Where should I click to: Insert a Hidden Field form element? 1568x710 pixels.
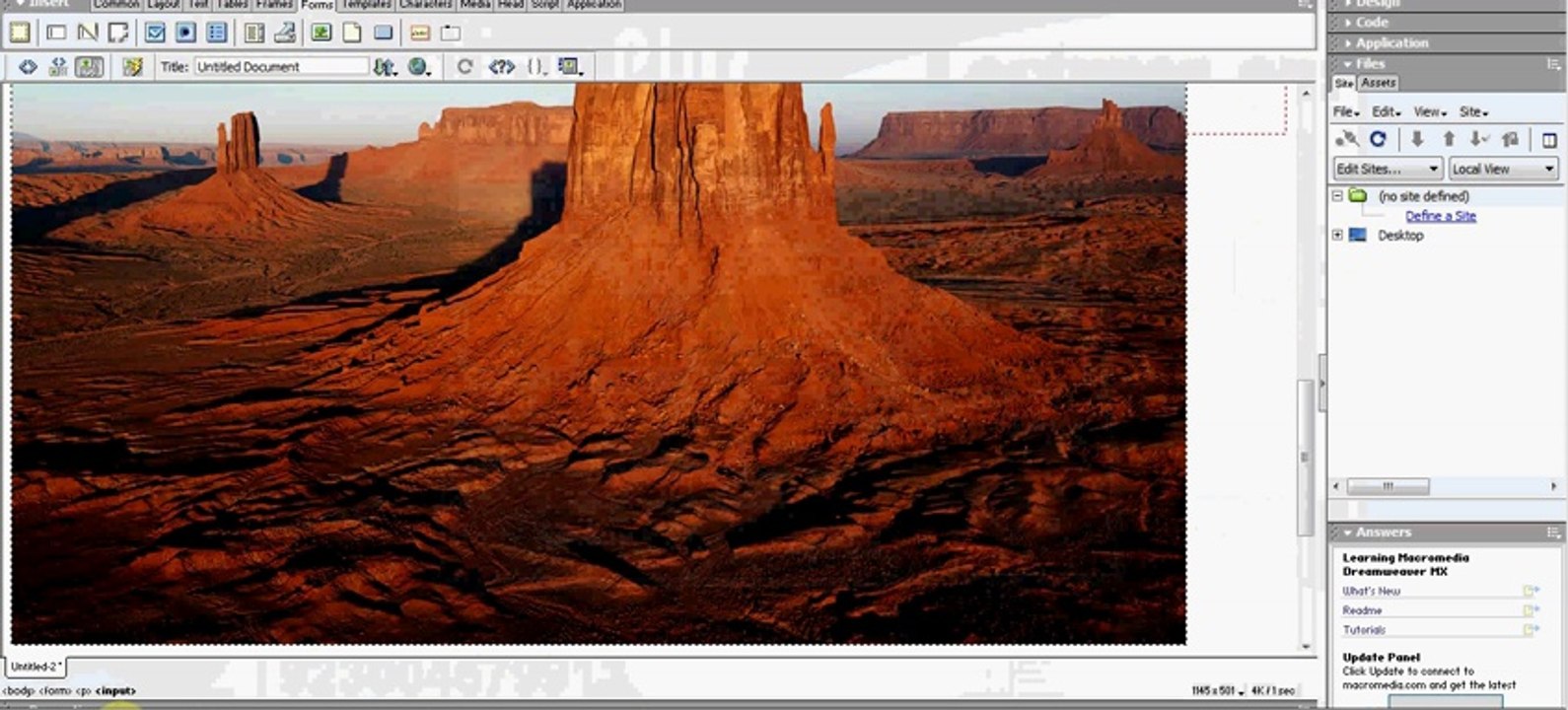click(x=87, y=33)
